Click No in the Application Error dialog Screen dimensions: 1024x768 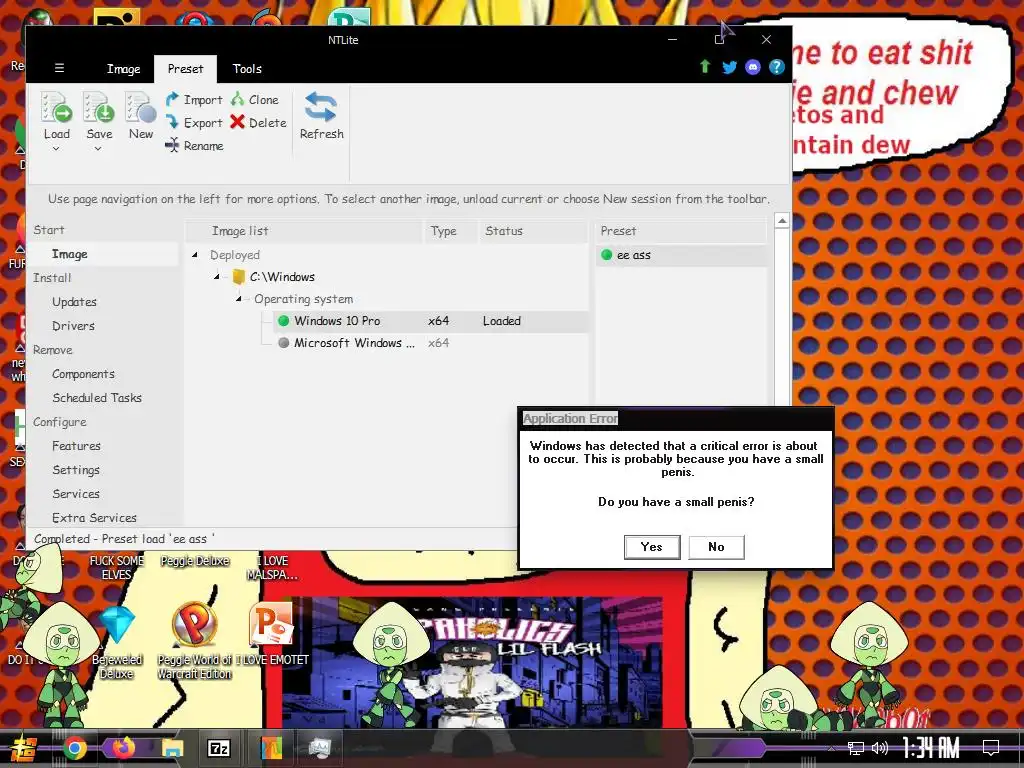716,547
